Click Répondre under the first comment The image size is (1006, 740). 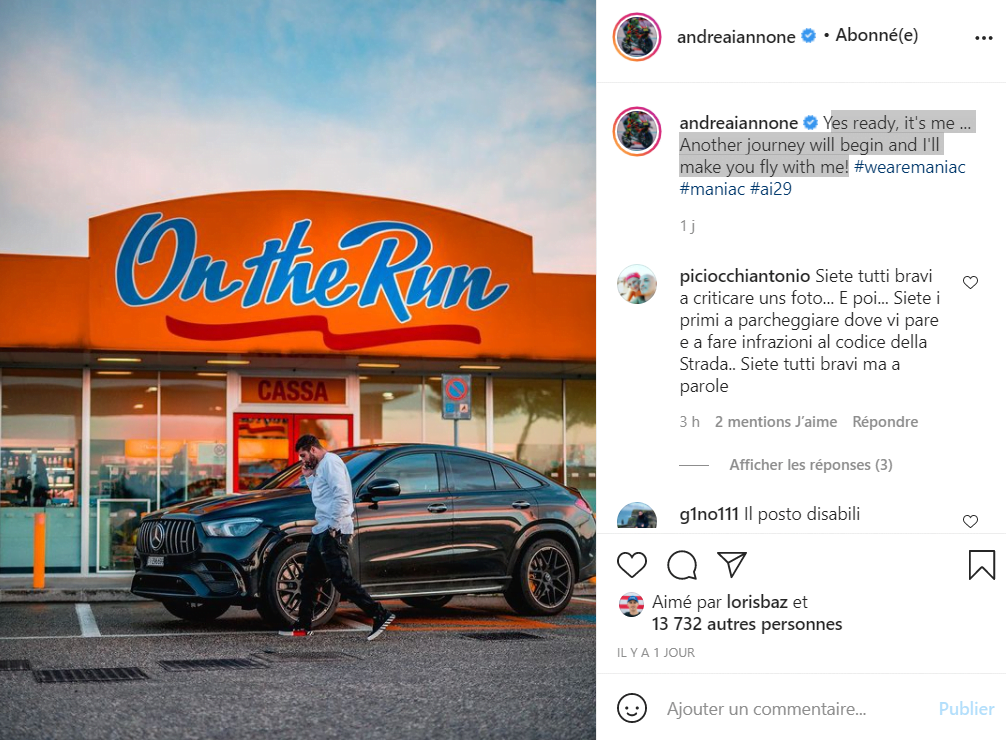tap(885, 422)
